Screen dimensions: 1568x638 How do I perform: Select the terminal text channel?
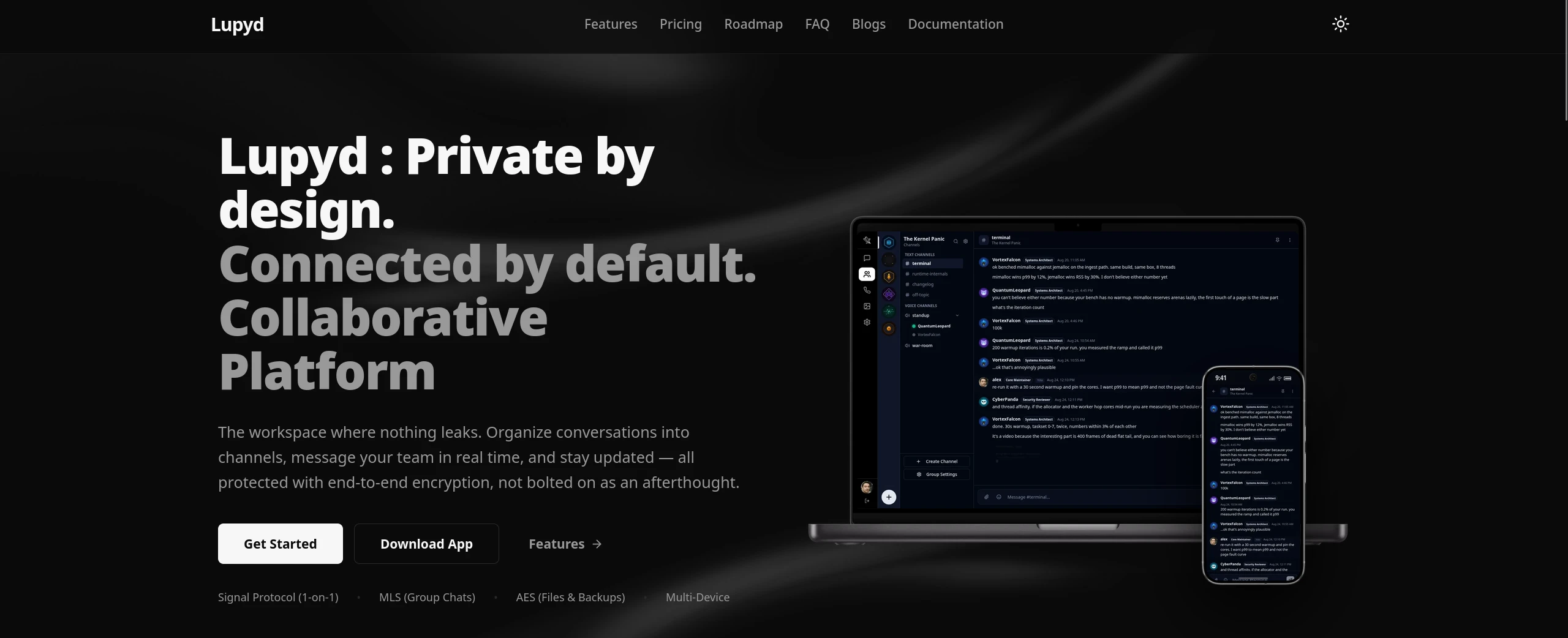pyautogui.click(x=933, y=263)
